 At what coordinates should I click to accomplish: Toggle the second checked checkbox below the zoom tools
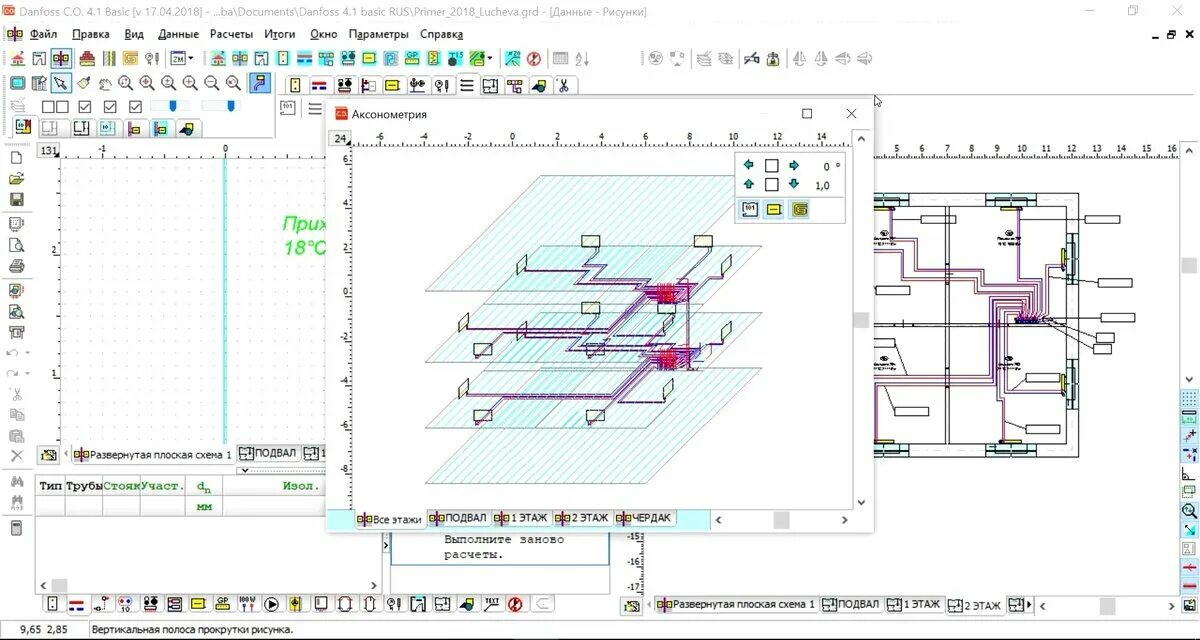point(110,106)
